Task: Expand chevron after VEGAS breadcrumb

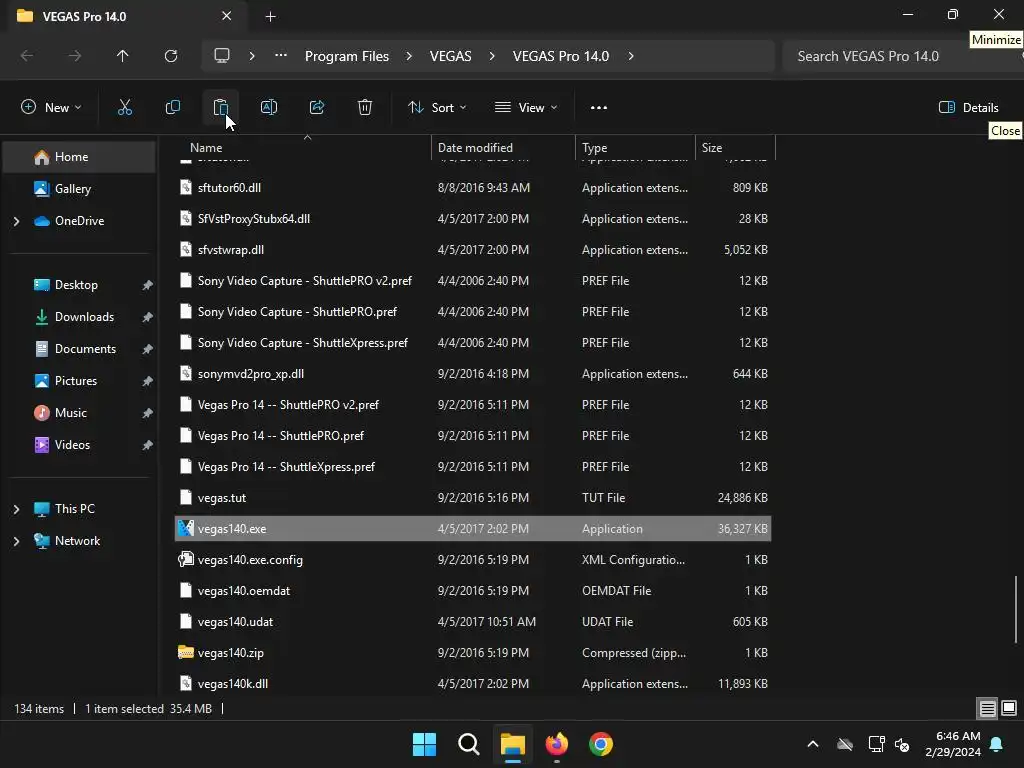Action: coord(492,56)
